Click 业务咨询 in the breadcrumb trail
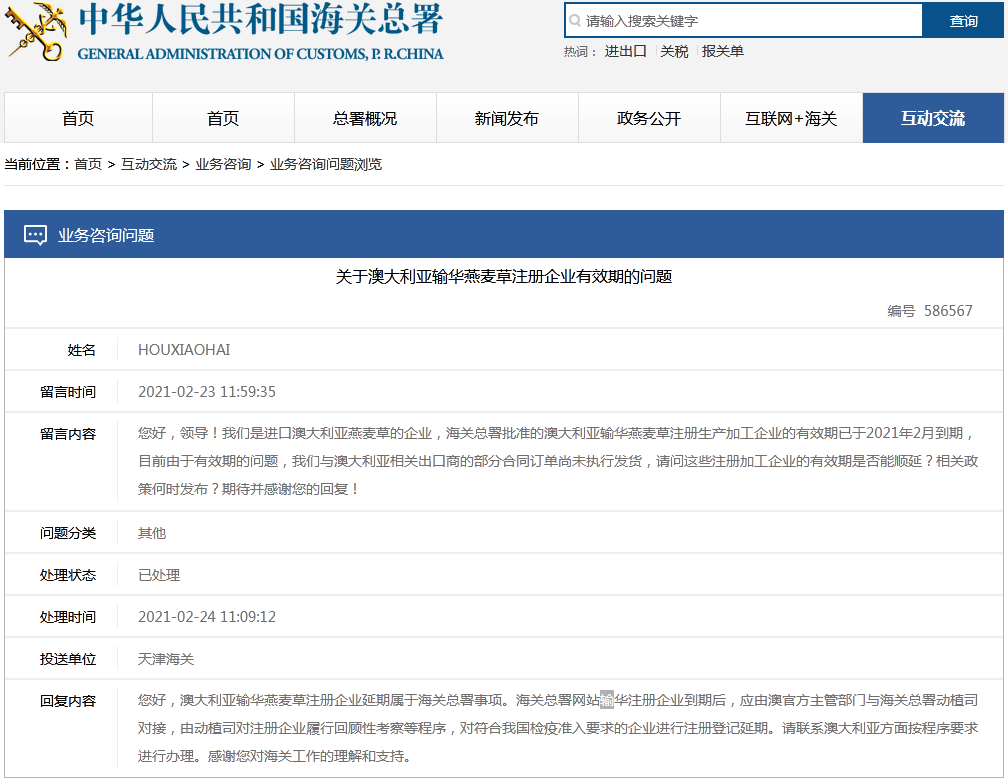1008x784 pixels. tap(223, 164)
